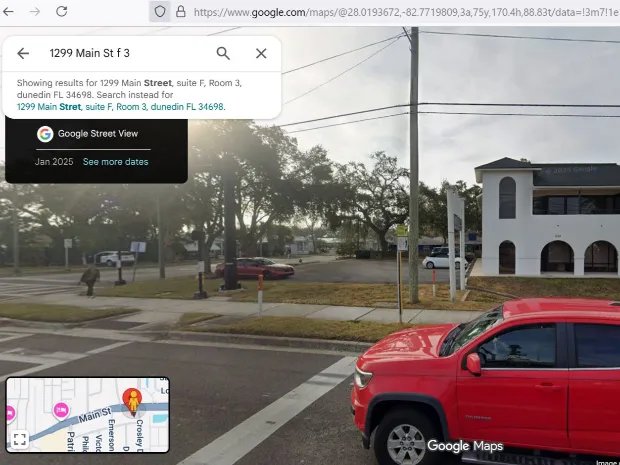Click the Google Street View logo icon
Viewport: 620px width, 465px height.
45,134
